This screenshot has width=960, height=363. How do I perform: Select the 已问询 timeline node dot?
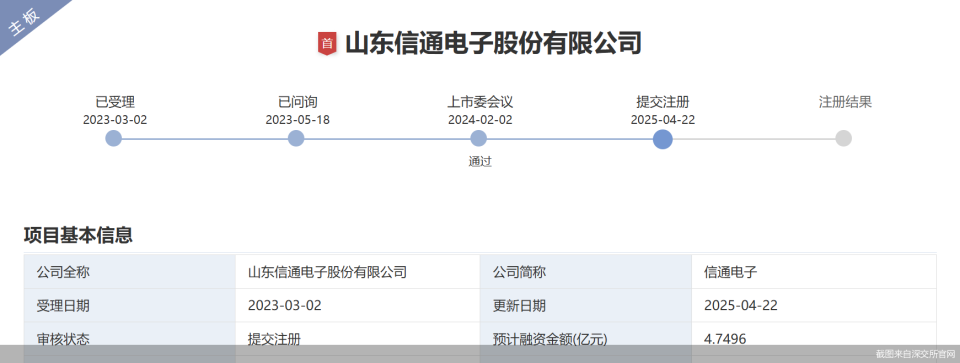(296, 138)
